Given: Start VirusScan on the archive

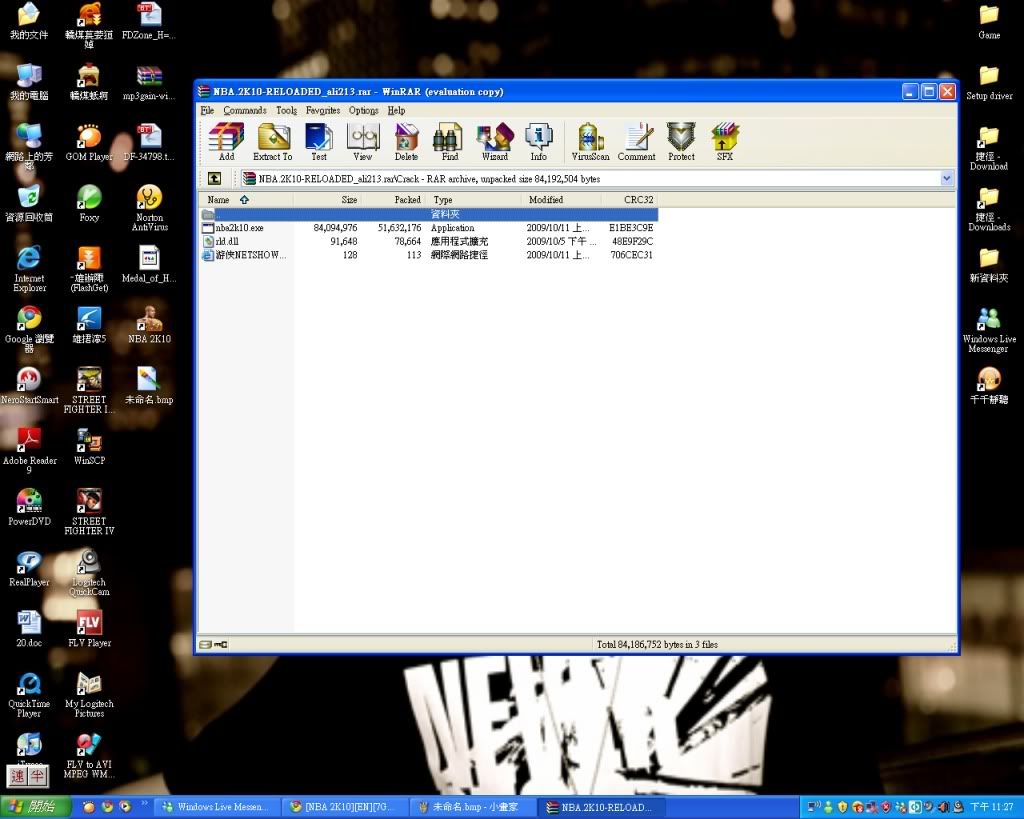Looking at the screenshot, I should click(590, 141).
